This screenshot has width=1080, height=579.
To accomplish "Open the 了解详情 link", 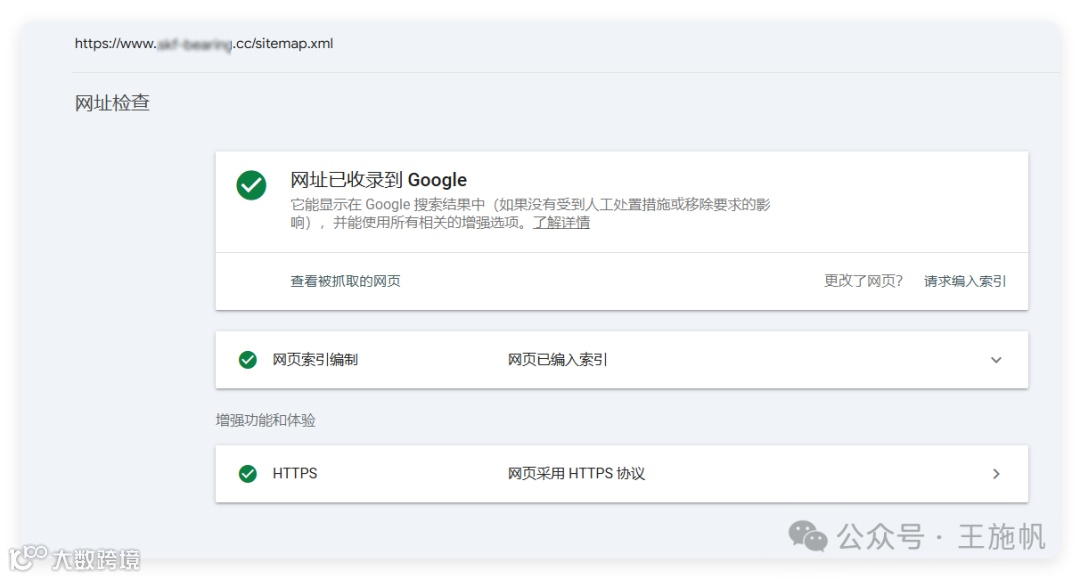I will click(561, 223).
